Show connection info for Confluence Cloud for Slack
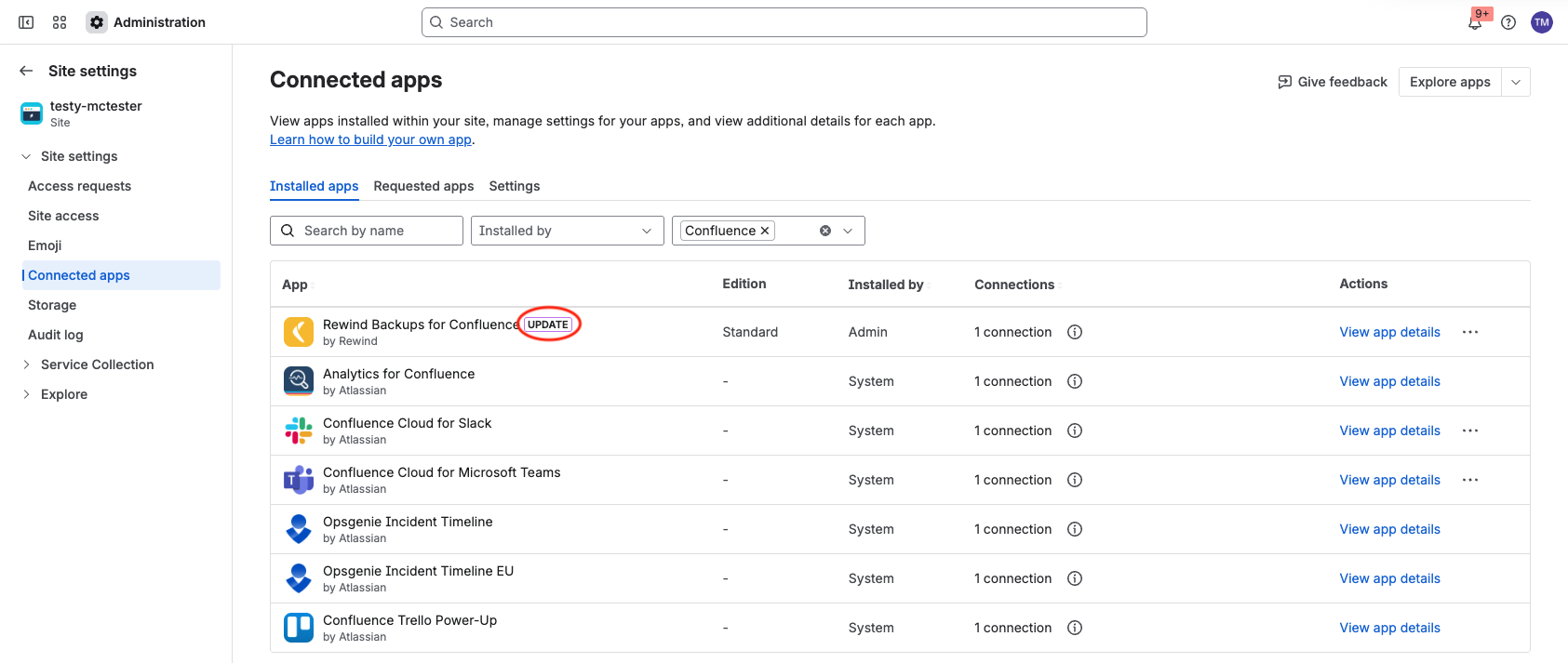Viewport: 1568px width, 663px height. tap(1075, 431)
